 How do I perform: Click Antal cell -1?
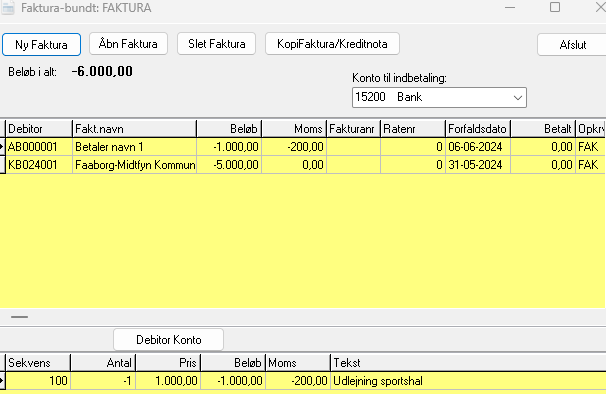click(103, 381)
